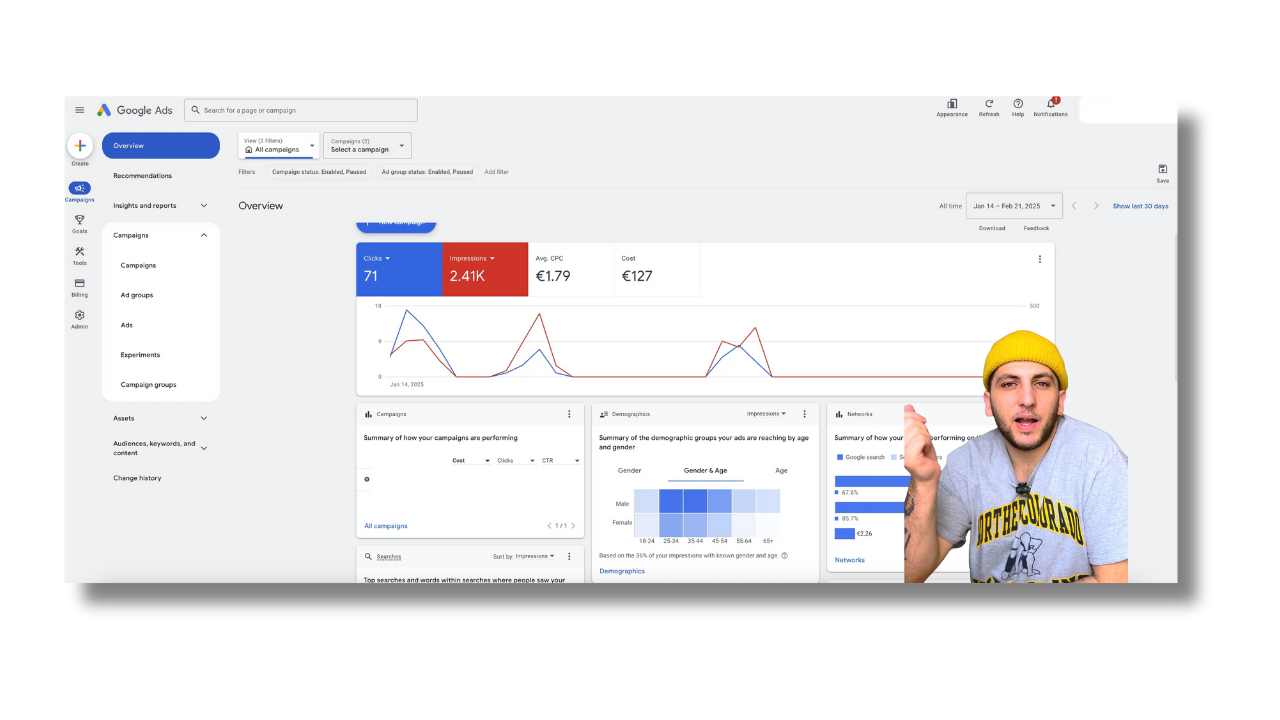Screen dimensions: 1280x720
Task: Select the Campaigns icon in left sidebar
Action: click(x=80, y=188)
